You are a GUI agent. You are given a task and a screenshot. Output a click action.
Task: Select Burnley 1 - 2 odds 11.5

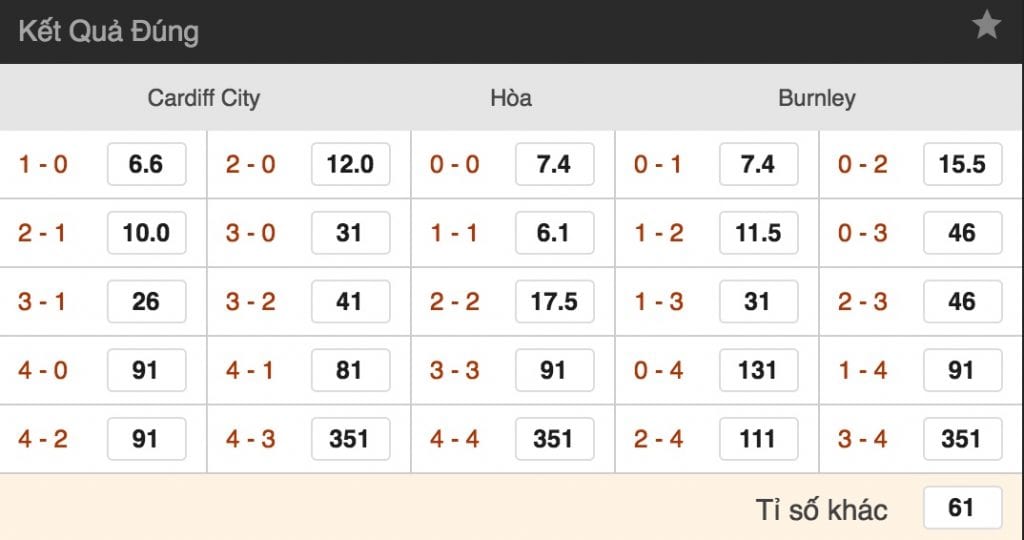point(758,233)
